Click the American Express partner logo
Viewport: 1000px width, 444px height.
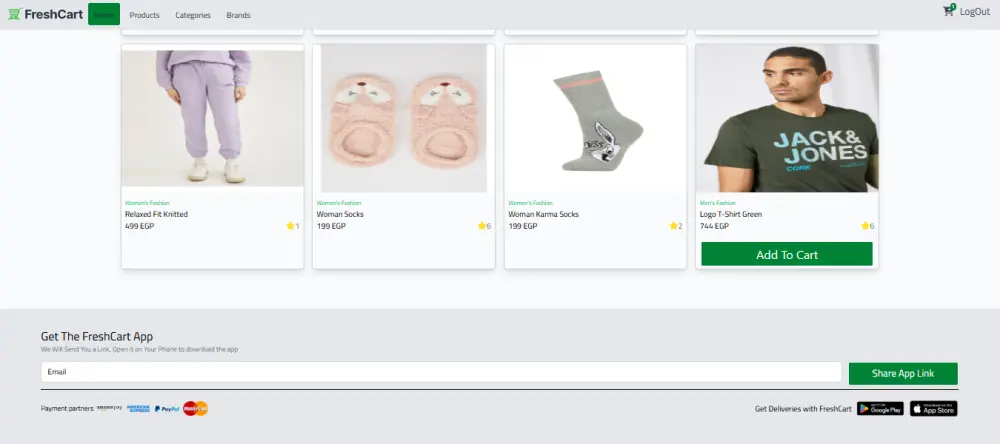pyautogui.click(x=138, y=408)
